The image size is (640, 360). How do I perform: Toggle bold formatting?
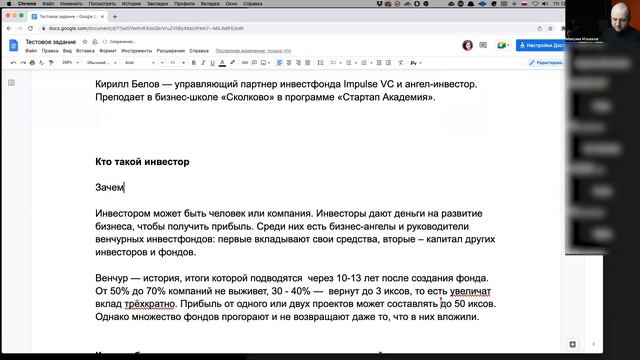pyautogui.click(x=193, y=63)
